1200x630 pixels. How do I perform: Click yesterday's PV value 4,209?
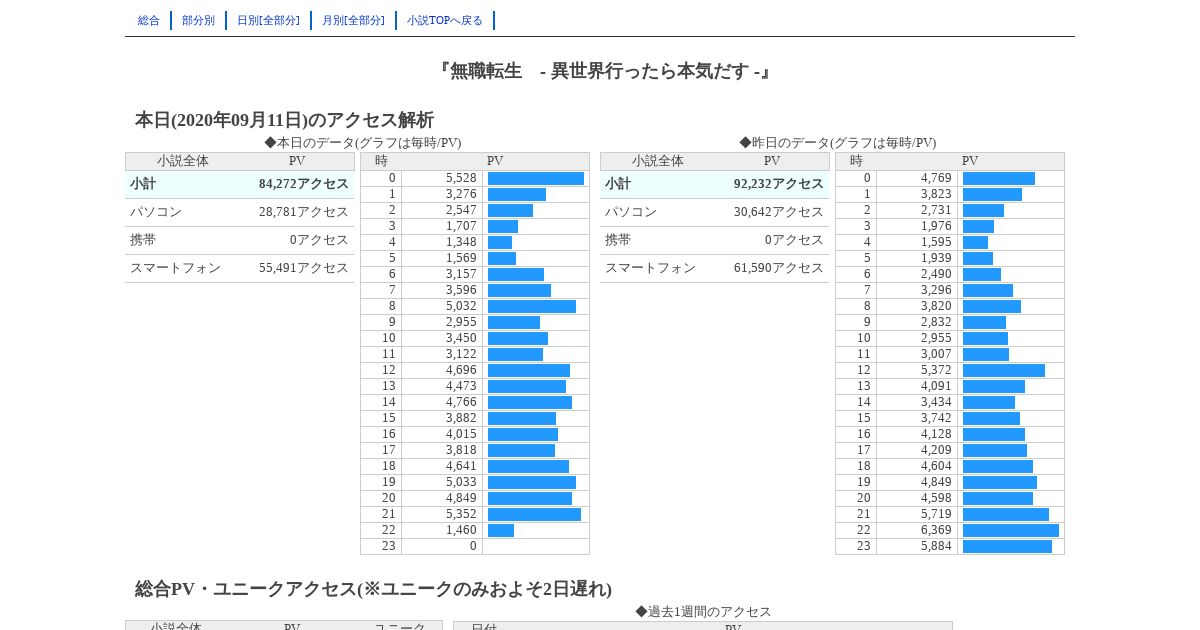(x=936, y=451)
